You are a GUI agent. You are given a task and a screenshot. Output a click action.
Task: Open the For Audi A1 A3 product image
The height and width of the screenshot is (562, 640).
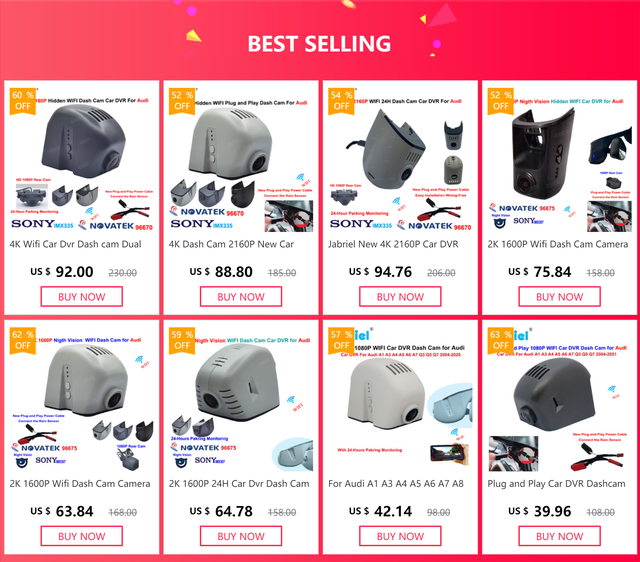[x=400, y=398]
